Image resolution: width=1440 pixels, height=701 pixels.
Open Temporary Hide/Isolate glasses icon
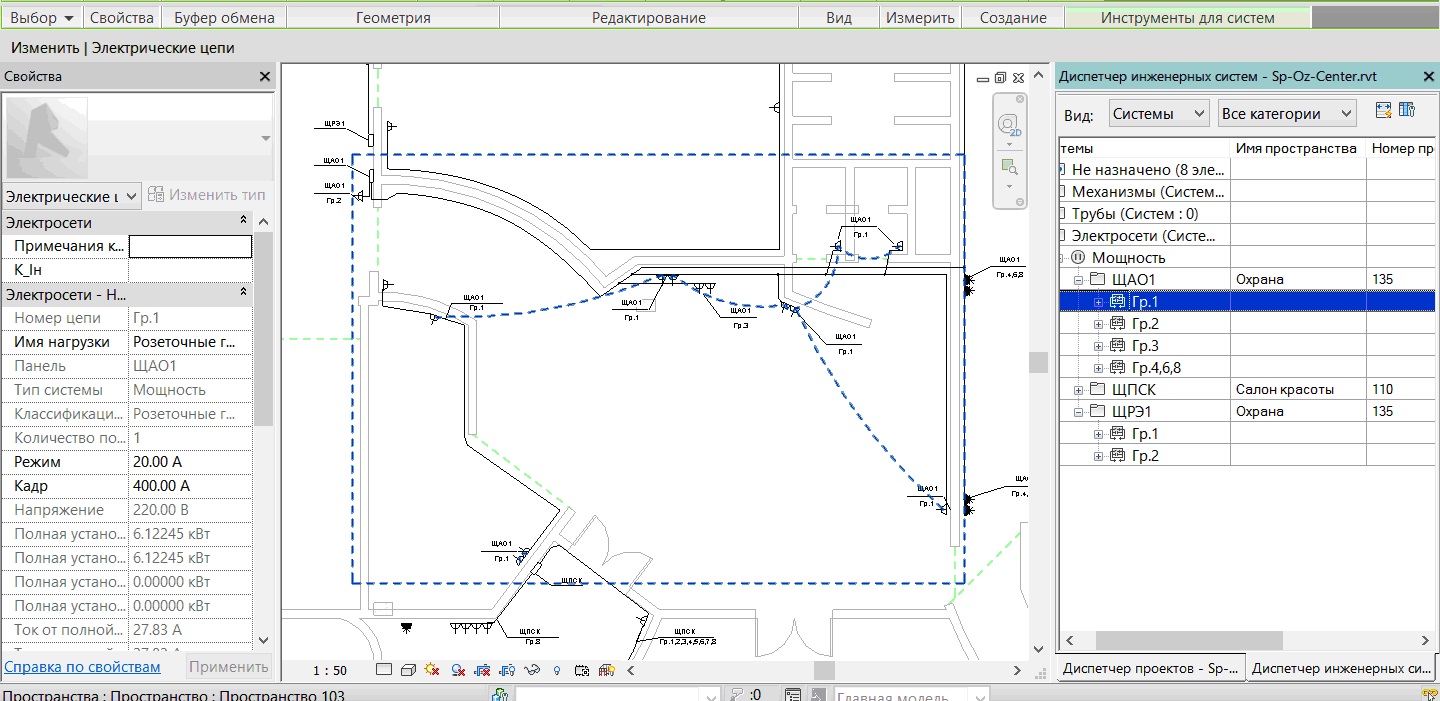pos(532,669)
